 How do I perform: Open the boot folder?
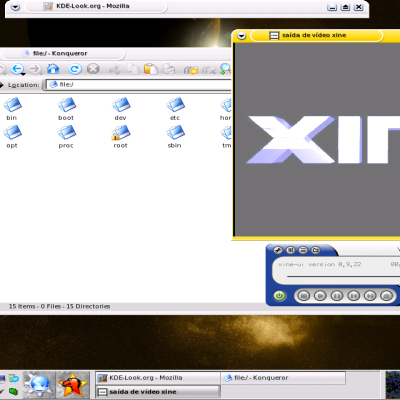pyautogui.click(x=66, y=109)
